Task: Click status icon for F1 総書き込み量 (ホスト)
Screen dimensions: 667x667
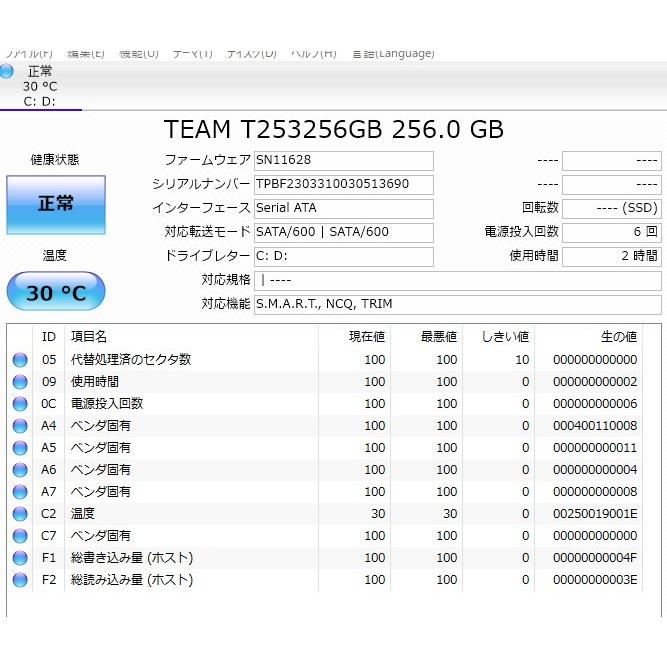Action: [20, 558]
